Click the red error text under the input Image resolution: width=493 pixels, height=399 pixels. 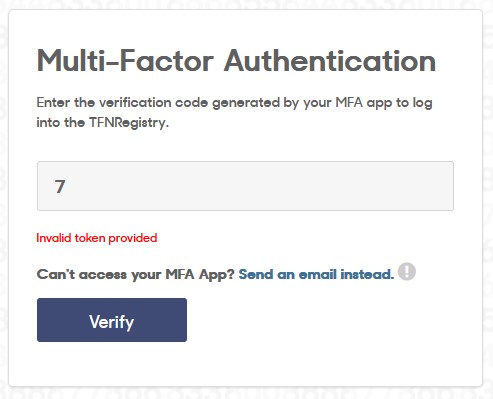click(x=97, y=238)
